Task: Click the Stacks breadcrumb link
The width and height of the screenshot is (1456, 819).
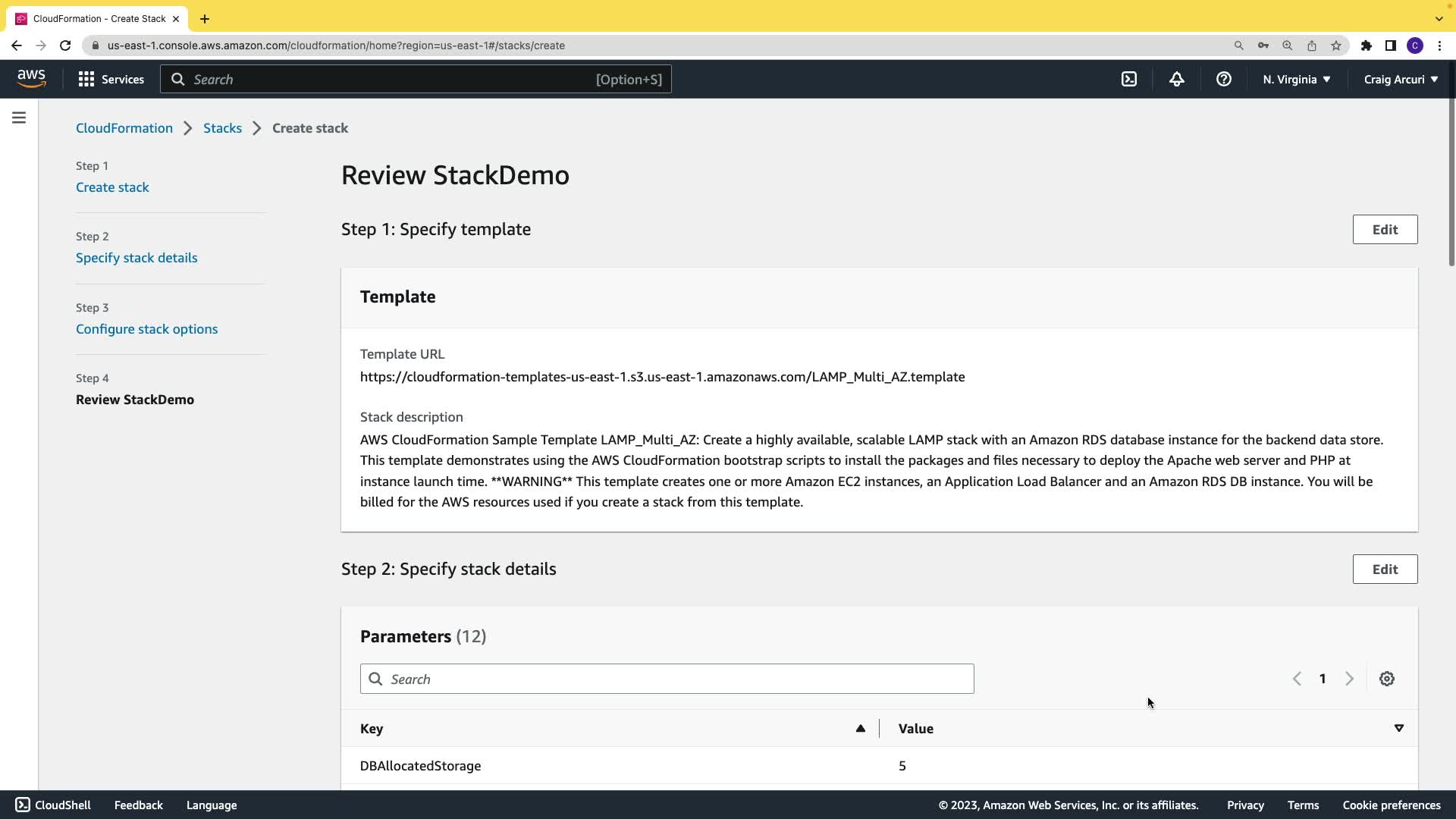Action: (x=222, y=128)
